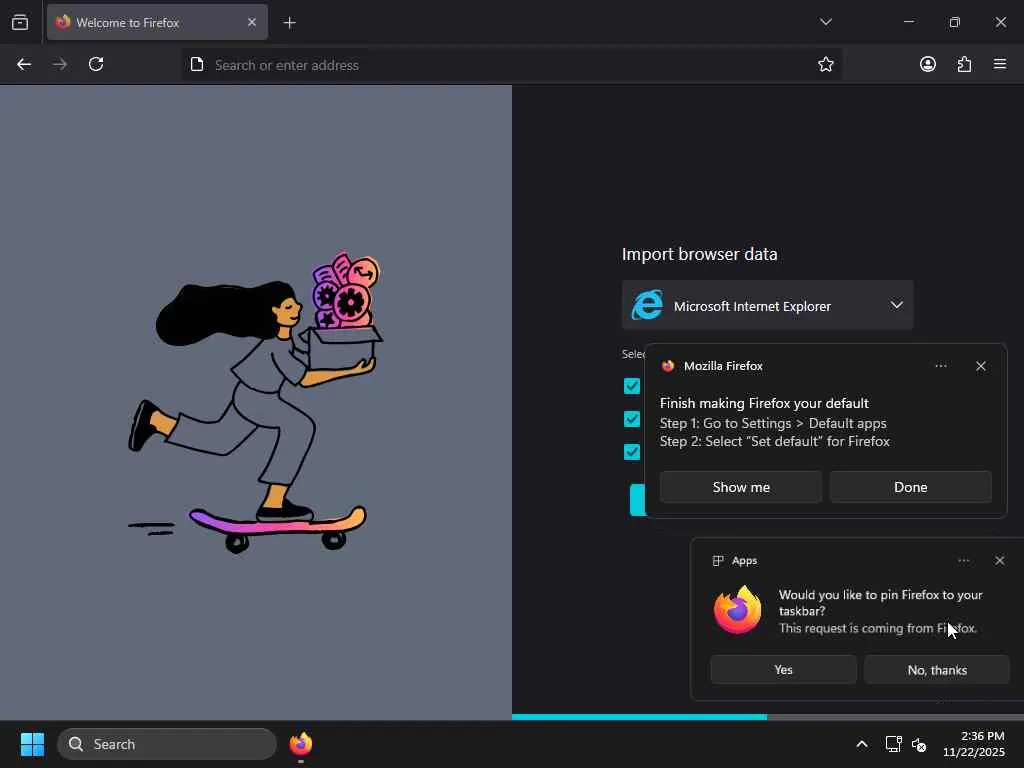The image size is (1024, 768).
Task: Click the forward navigation arrow
Action: [60, 64]
